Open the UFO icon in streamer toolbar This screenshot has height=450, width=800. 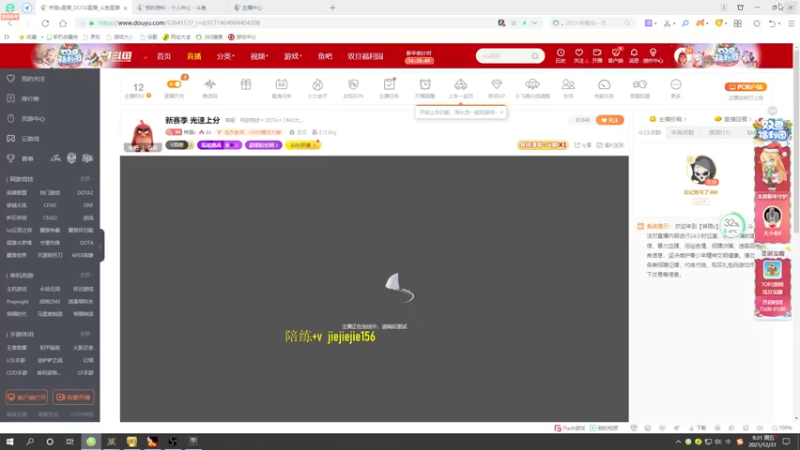click(x=532, y=84)
